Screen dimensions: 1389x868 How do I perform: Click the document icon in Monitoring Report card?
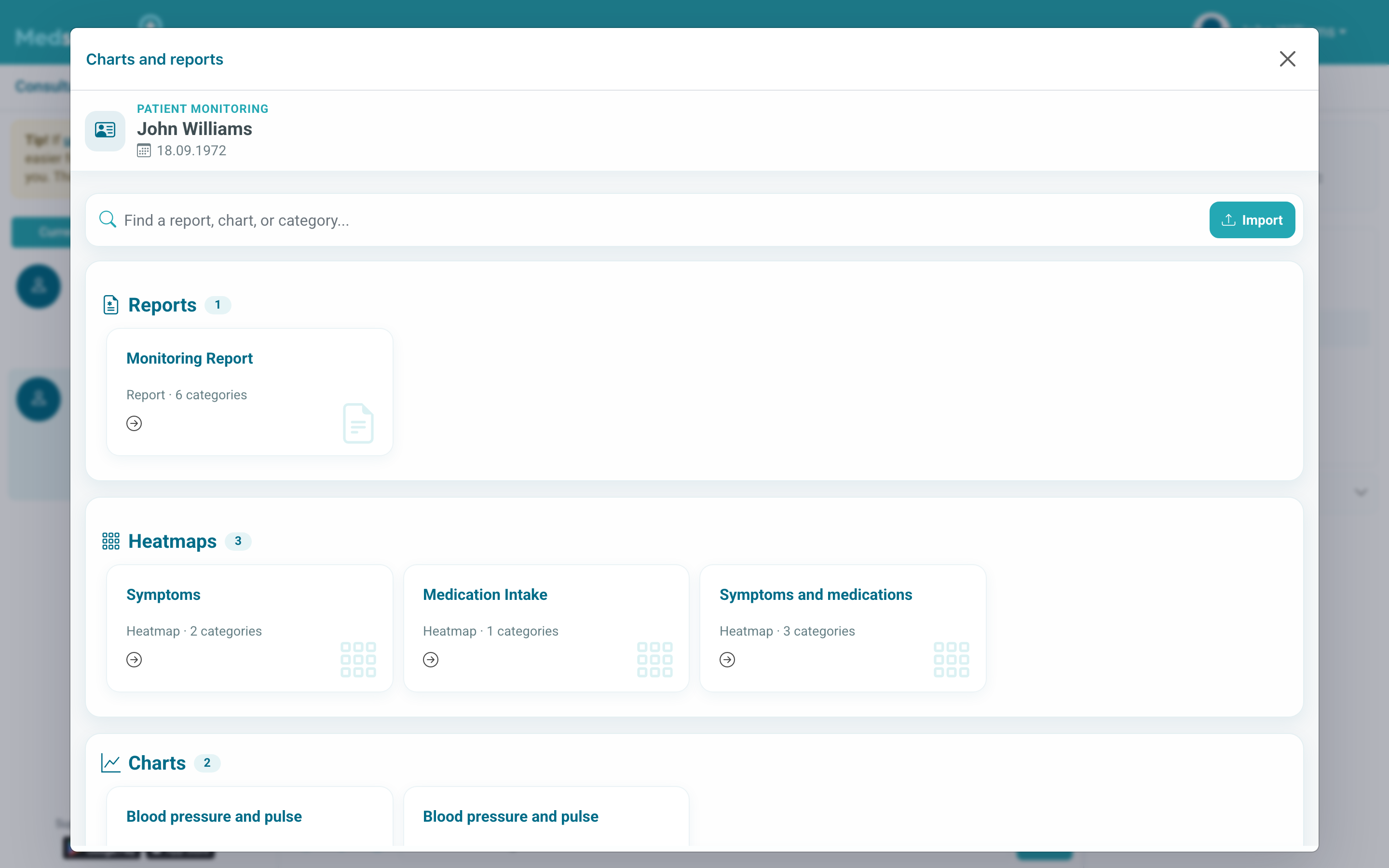click(x=358, y=423)
